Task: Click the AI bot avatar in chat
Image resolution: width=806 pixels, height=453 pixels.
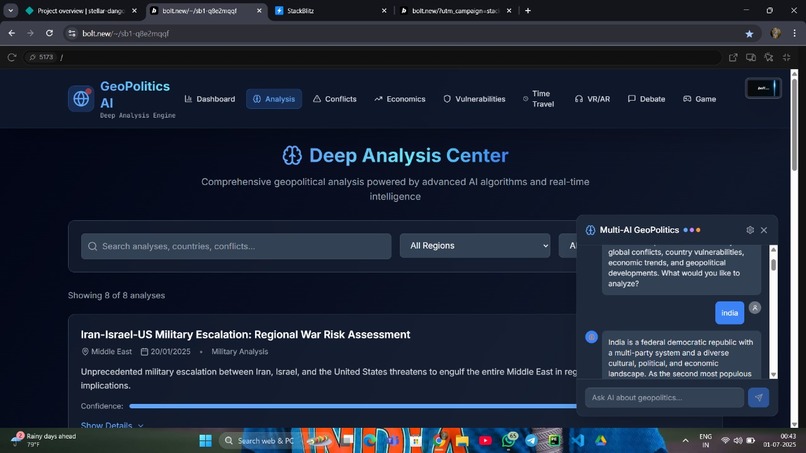Action: click(x=591, y=337)
